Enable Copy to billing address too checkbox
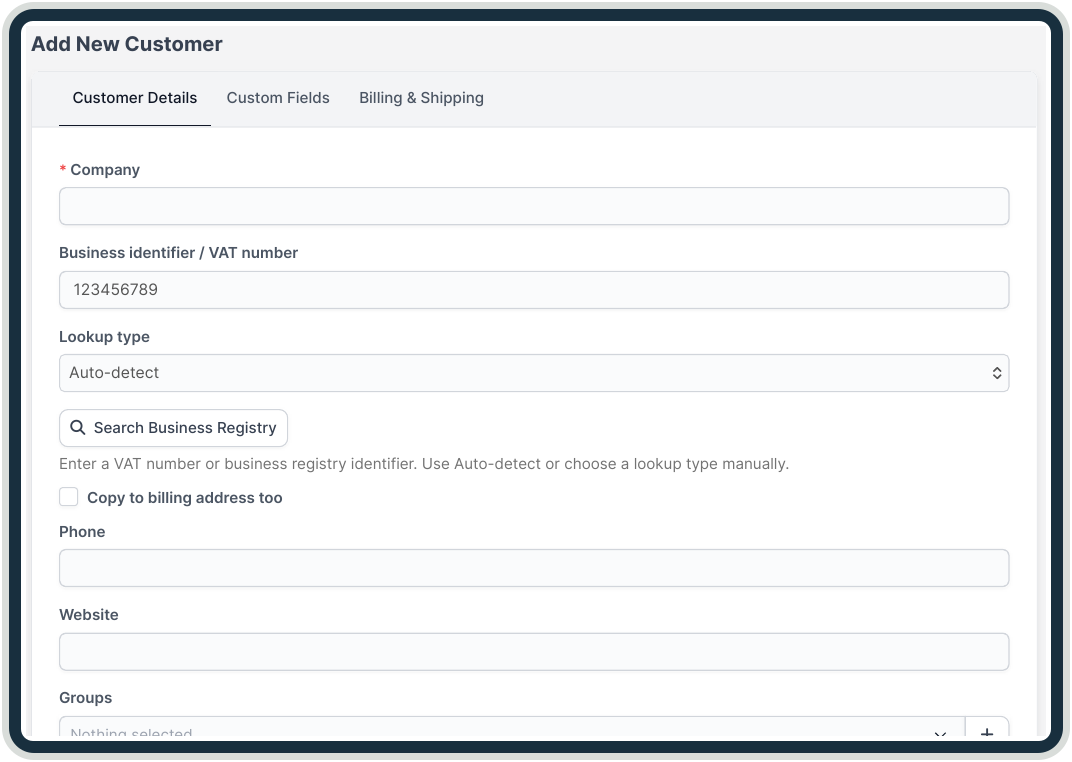The width and height of the screenshot is (1072, 762). point(68,497)
